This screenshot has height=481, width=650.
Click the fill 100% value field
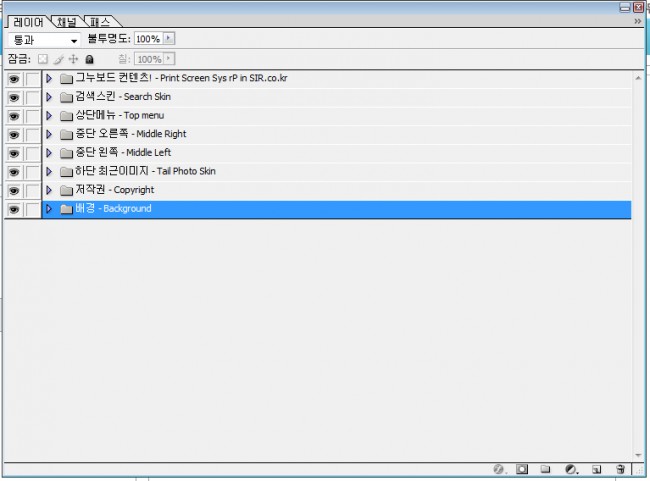pos(148,58)
